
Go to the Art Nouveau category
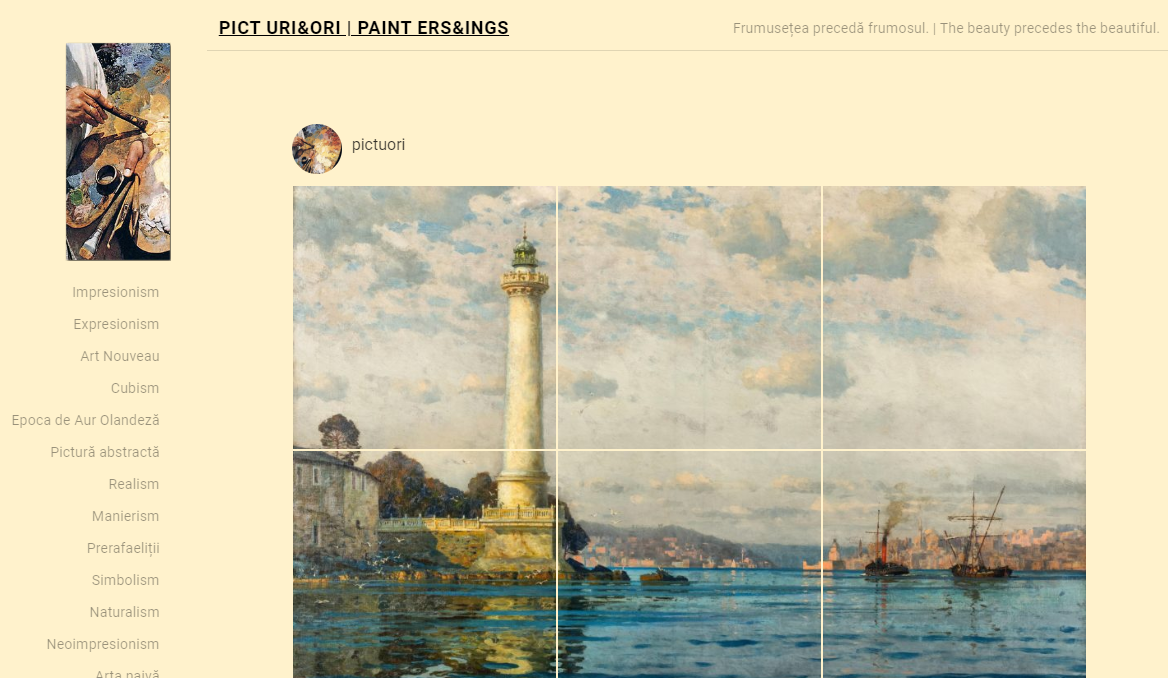120,356
